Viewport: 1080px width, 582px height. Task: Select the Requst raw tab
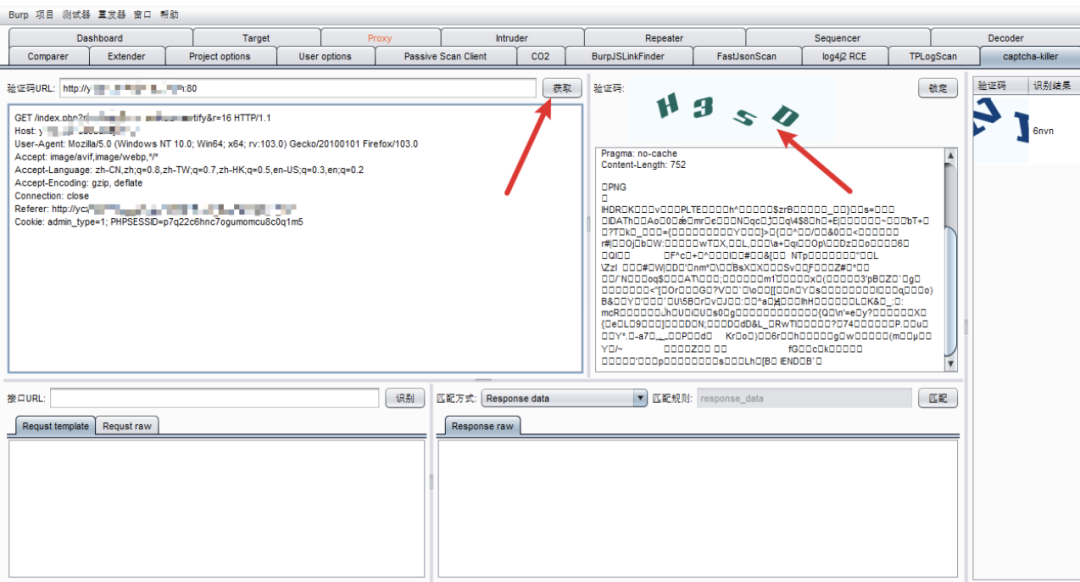coord(127,426)
